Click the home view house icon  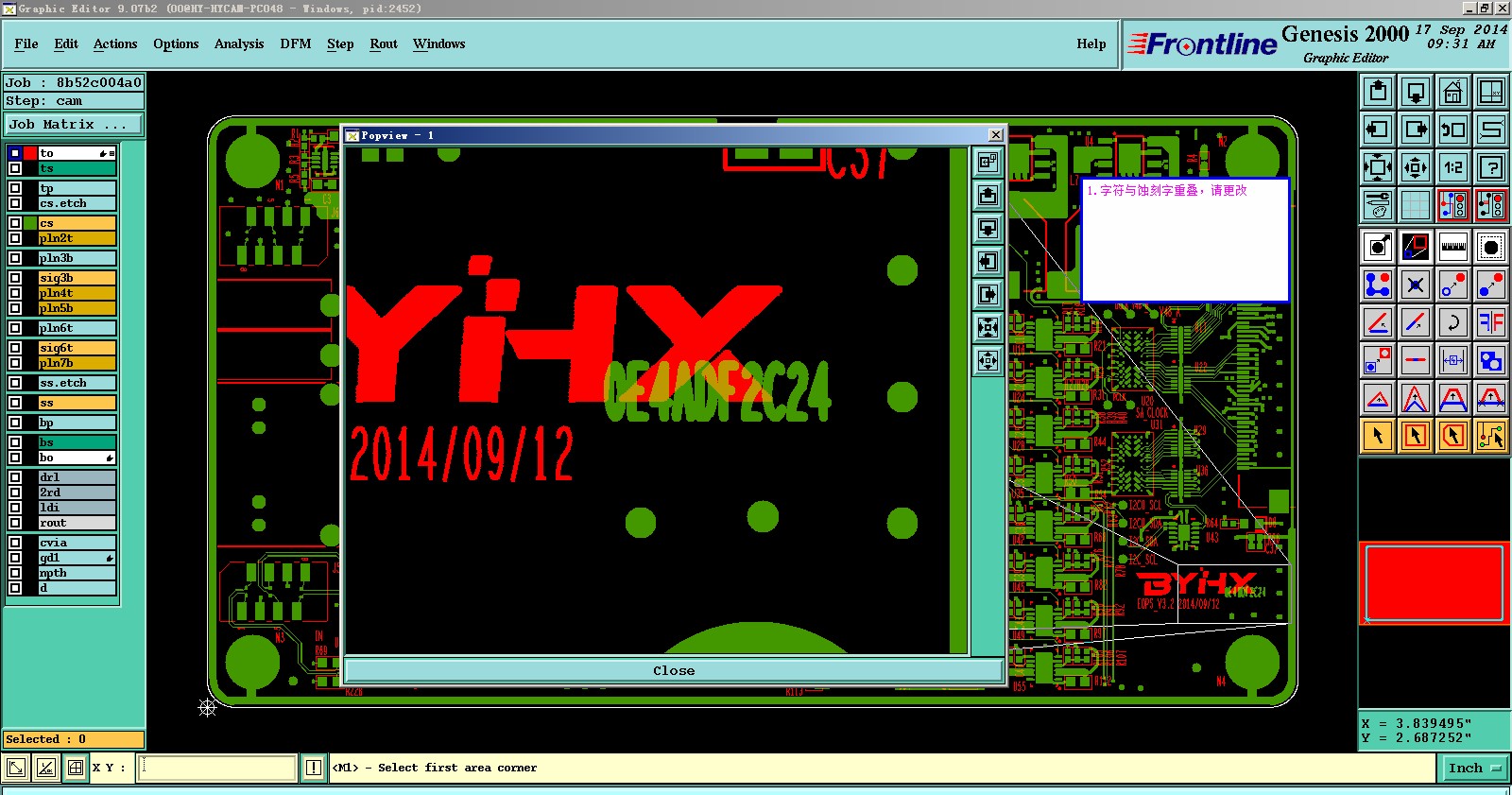tap(1453, 92)
